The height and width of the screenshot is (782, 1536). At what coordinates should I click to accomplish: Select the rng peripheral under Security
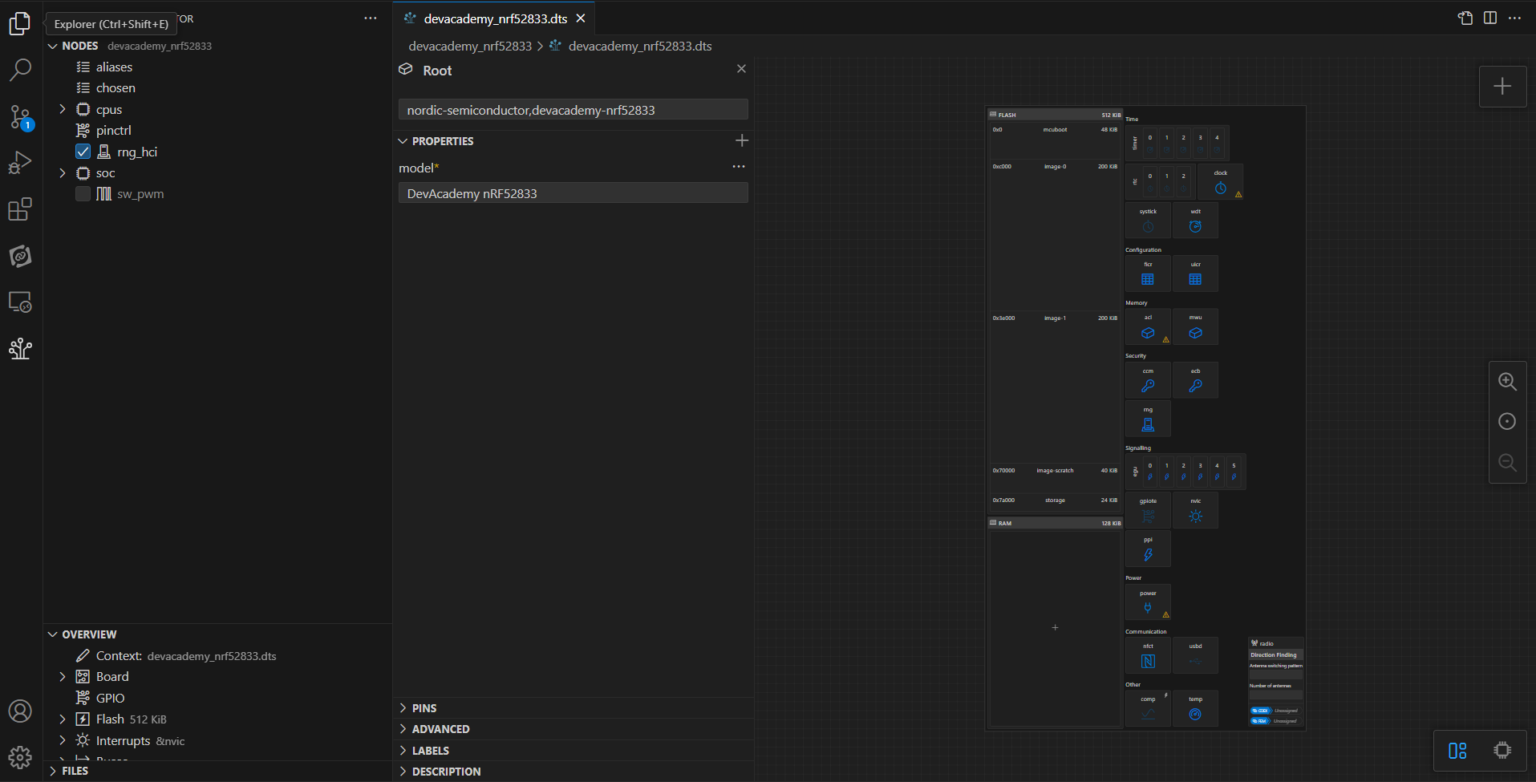pyautogui.click(x=1147, y=418)
